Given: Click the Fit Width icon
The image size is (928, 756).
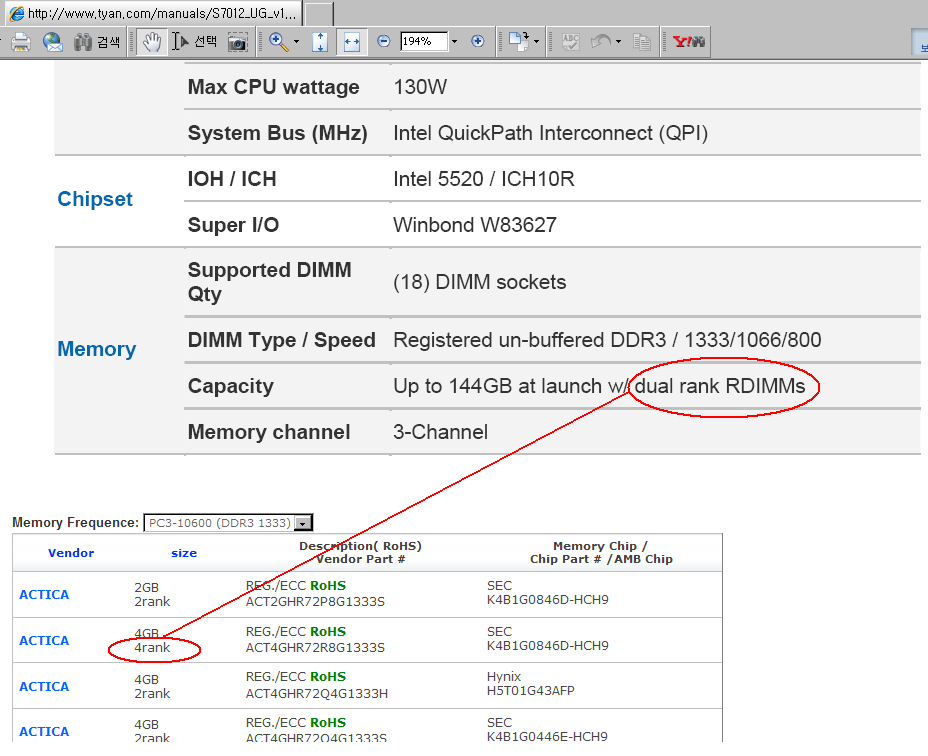Looking at the screenshot, I should 352,42.
